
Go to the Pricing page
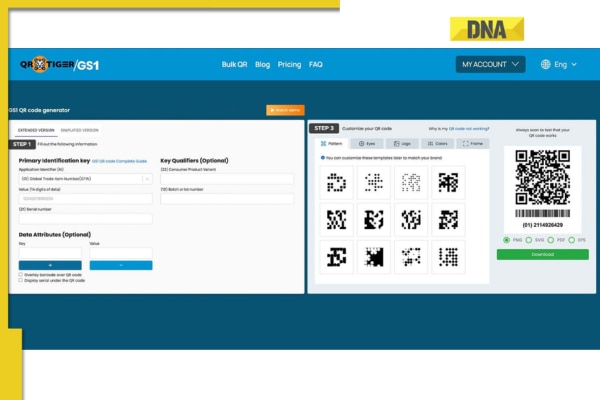(x=289, y=64)
